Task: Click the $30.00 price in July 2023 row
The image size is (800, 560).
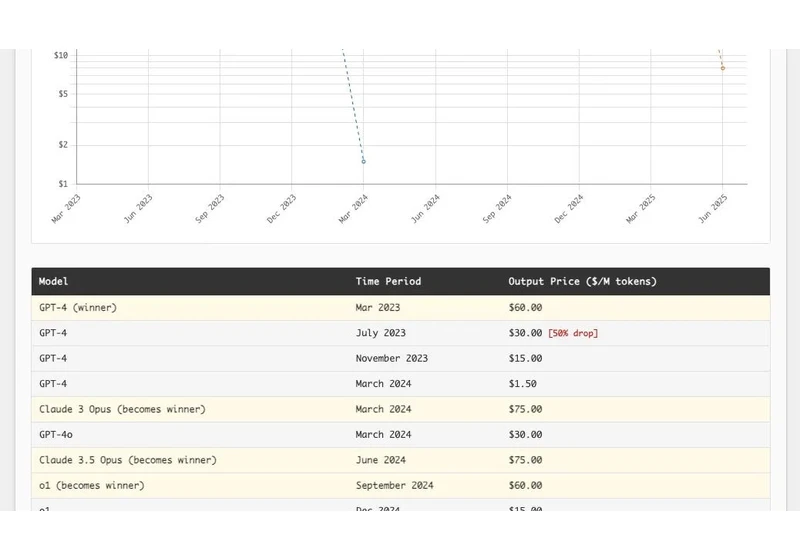Action: point(525,333)
